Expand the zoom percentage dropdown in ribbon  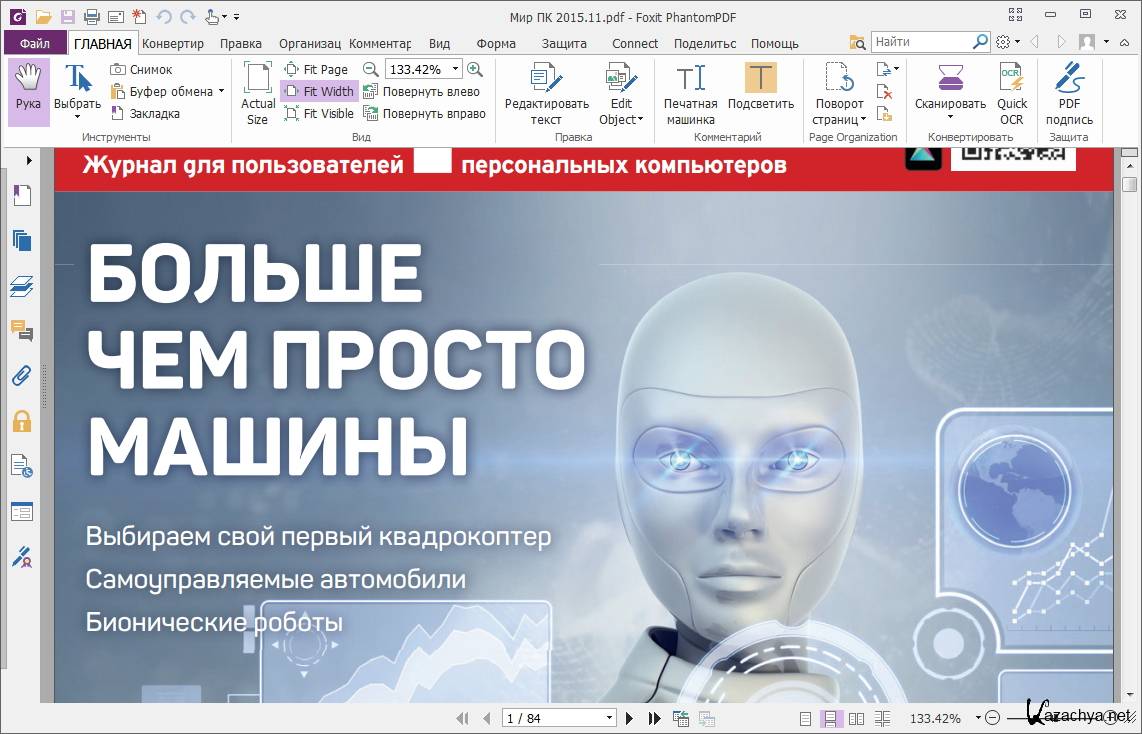(x=456, y=69)
